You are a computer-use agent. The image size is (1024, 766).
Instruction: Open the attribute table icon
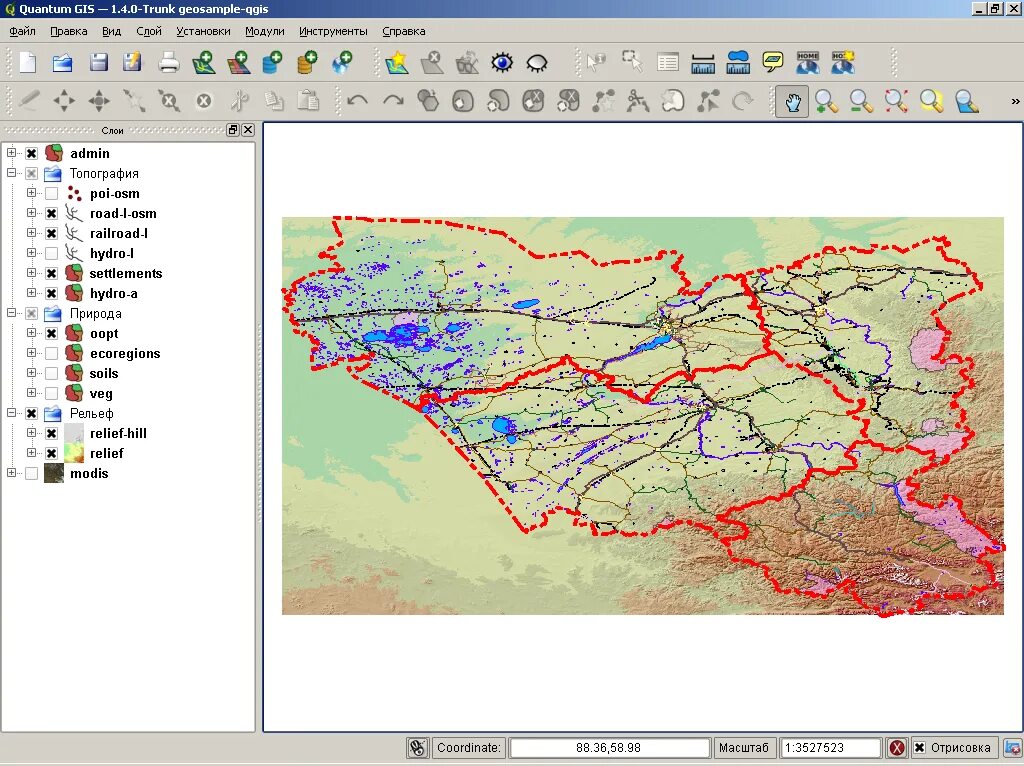pyautogui.click(x=667, y=63)
